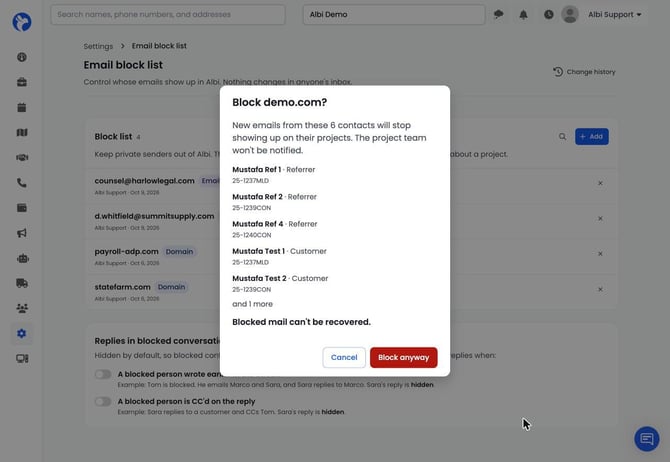Screen dimensions: 670x462
Task: Open the globe icon in sidebar
Action: [x=22, y=57]
